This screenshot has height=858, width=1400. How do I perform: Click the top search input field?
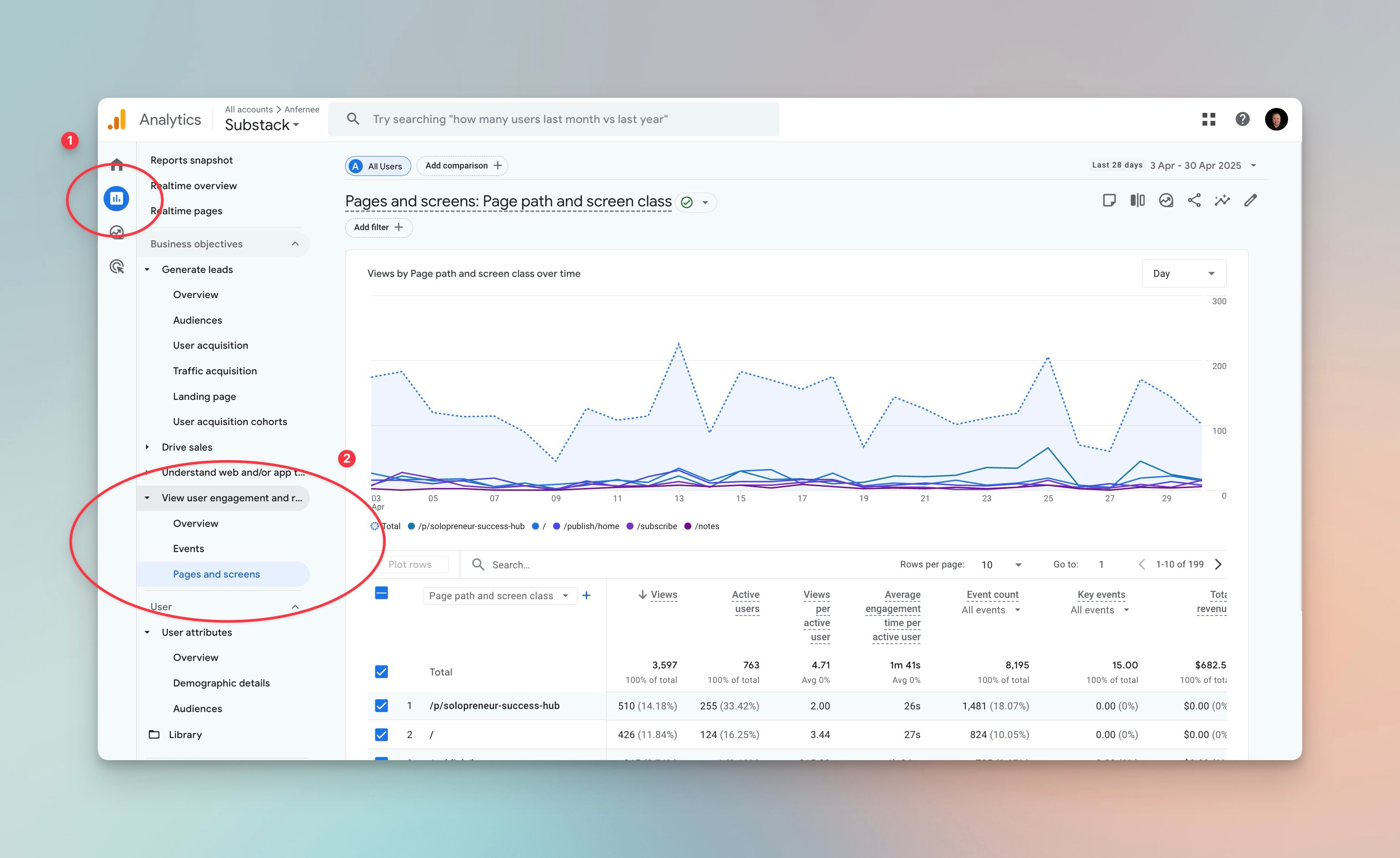(553, 119)
